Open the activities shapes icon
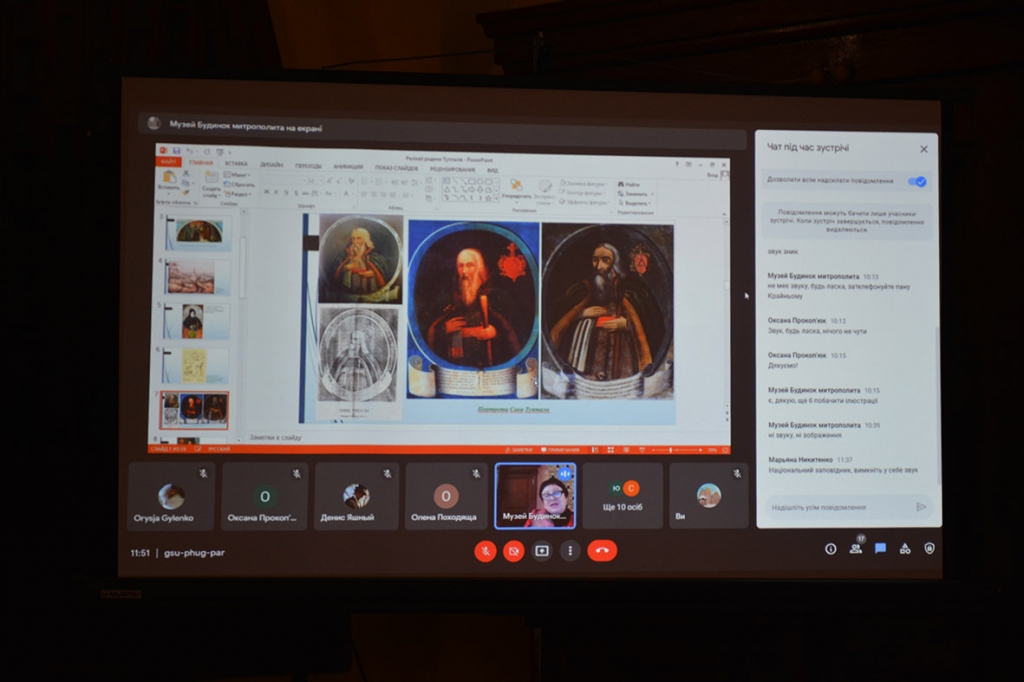Screen dimensions: 1024x682 click(x=905, y=549)
